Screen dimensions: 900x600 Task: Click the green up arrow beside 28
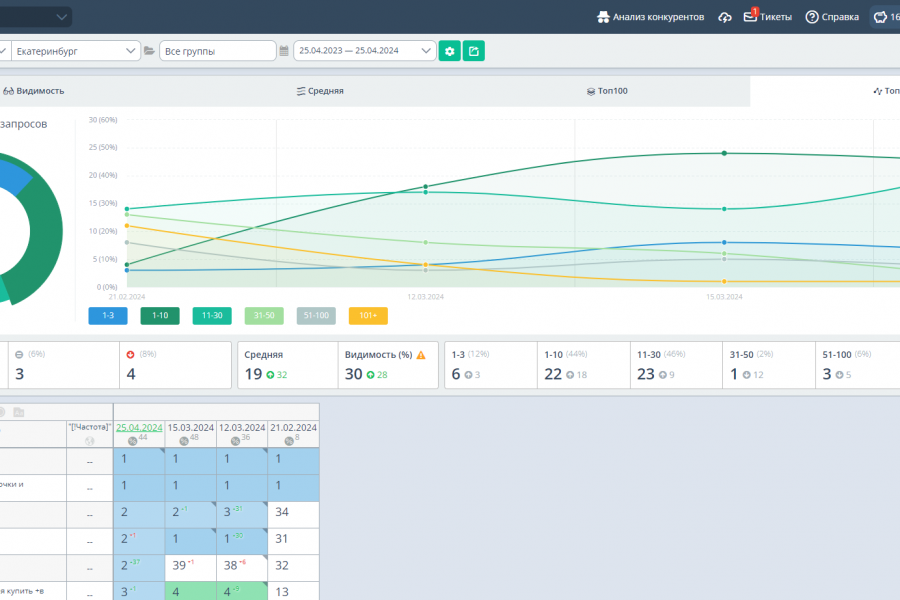pyautogui.click(x=371, y=375)
